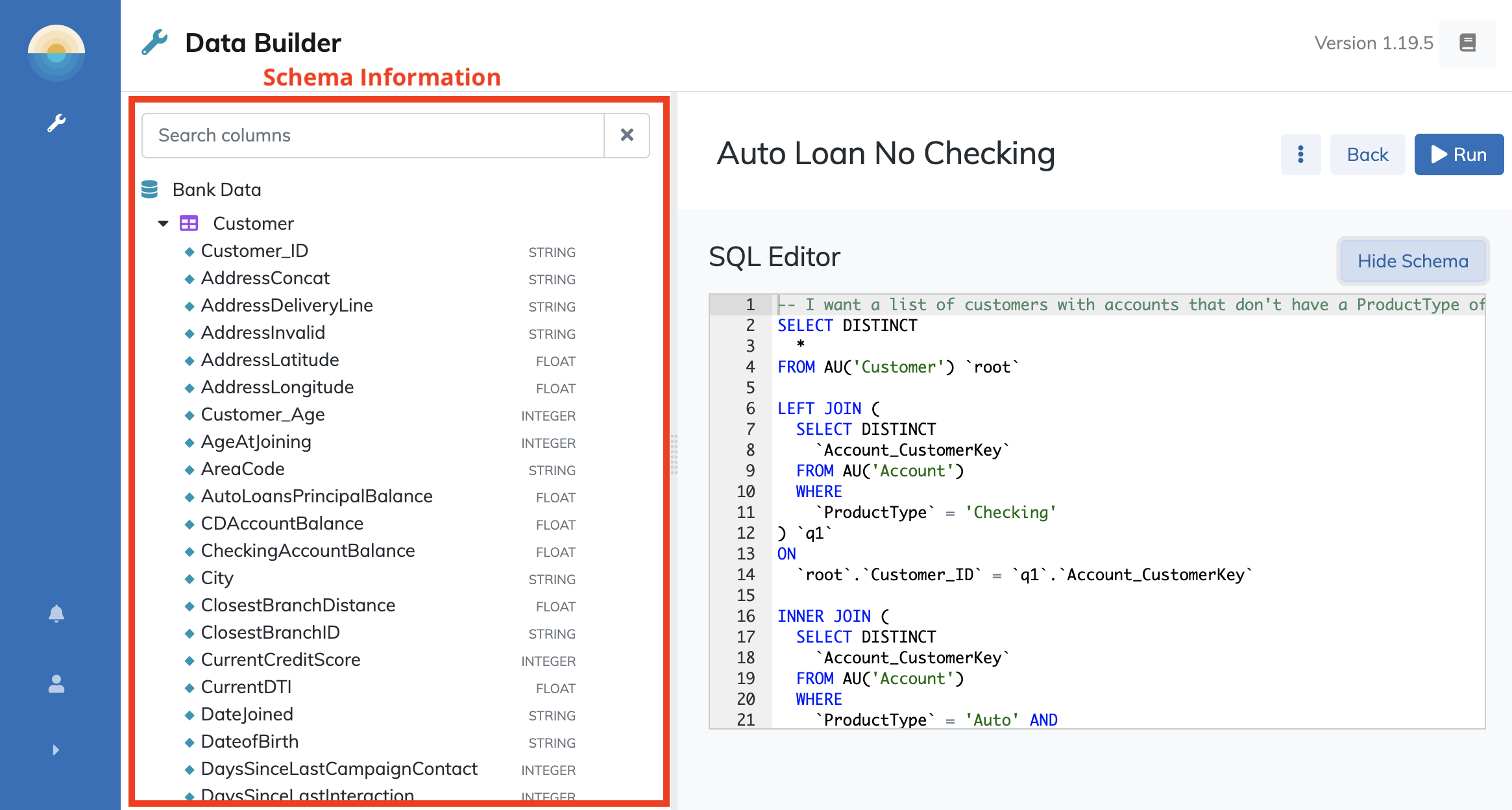1512x810 pixels.
Task: Click the diamond icon beside AgeAtJoining
Action: (189, 443)
